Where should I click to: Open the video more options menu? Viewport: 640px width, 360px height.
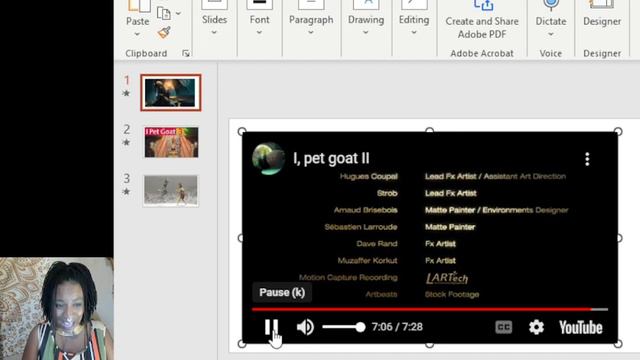[x=587, y=159]
